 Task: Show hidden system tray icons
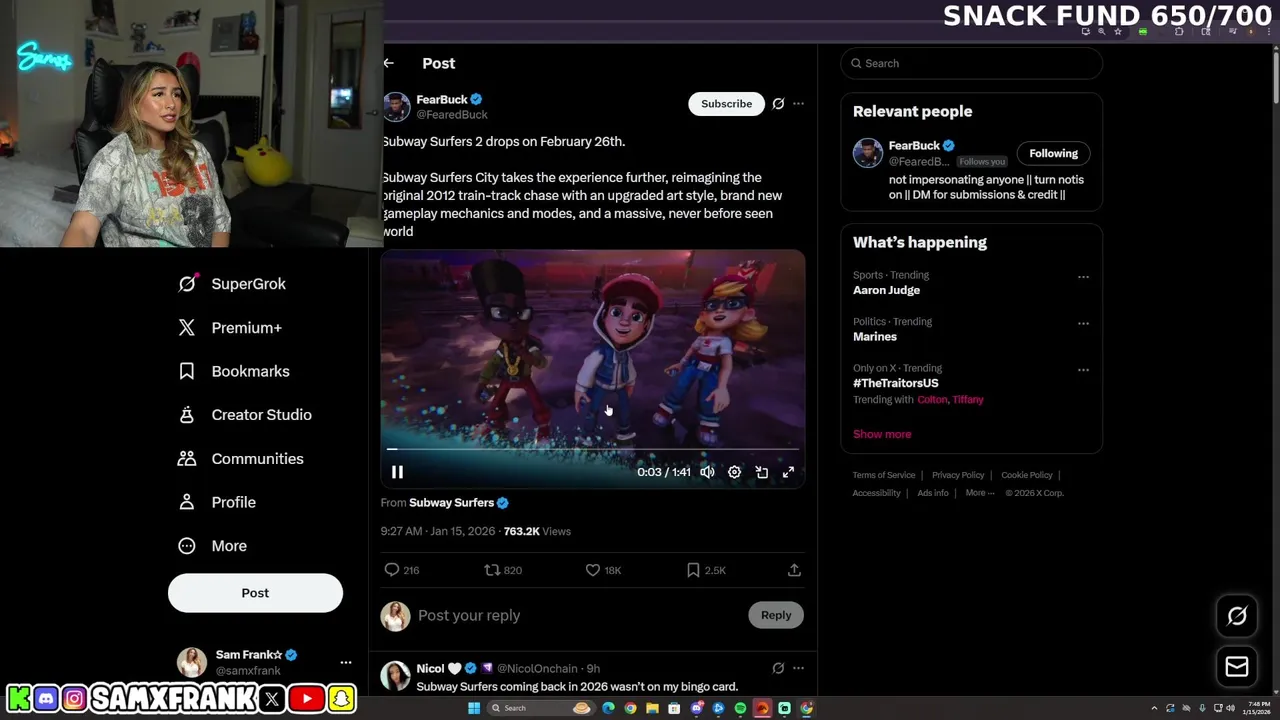pyautogui.click(x=1154, y=708)
